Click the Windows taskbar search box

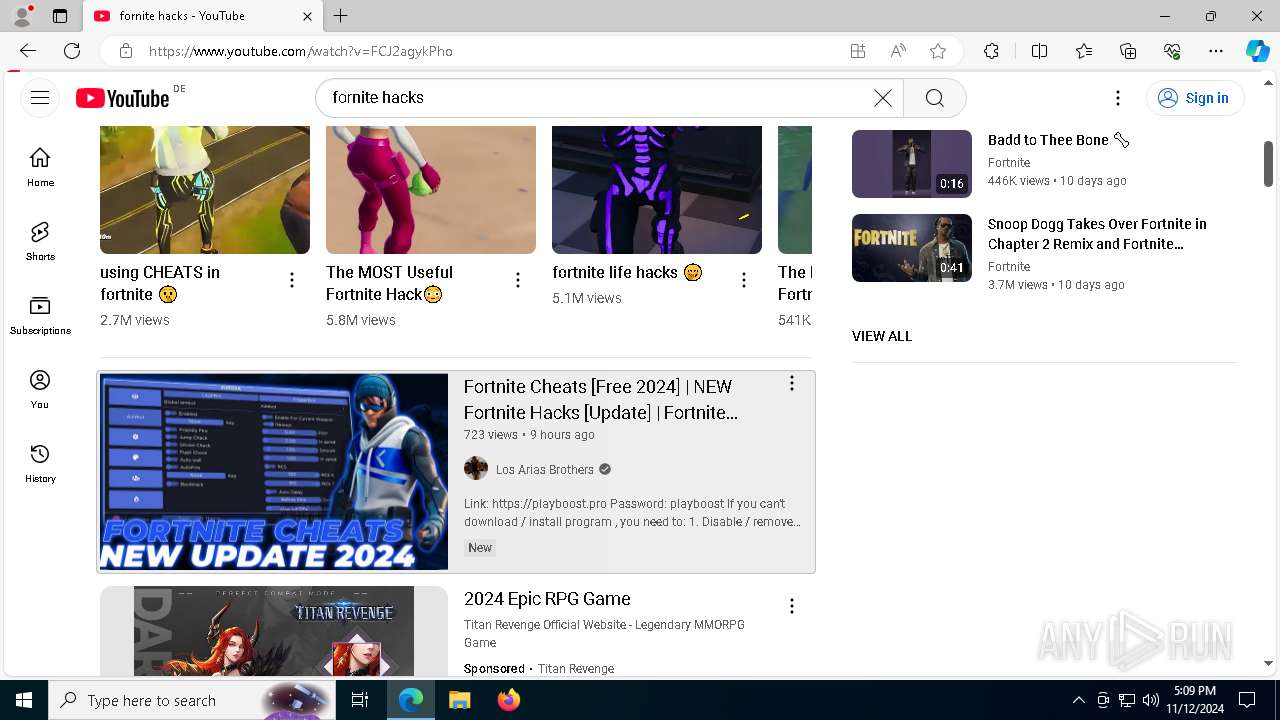tap(193, 700)
